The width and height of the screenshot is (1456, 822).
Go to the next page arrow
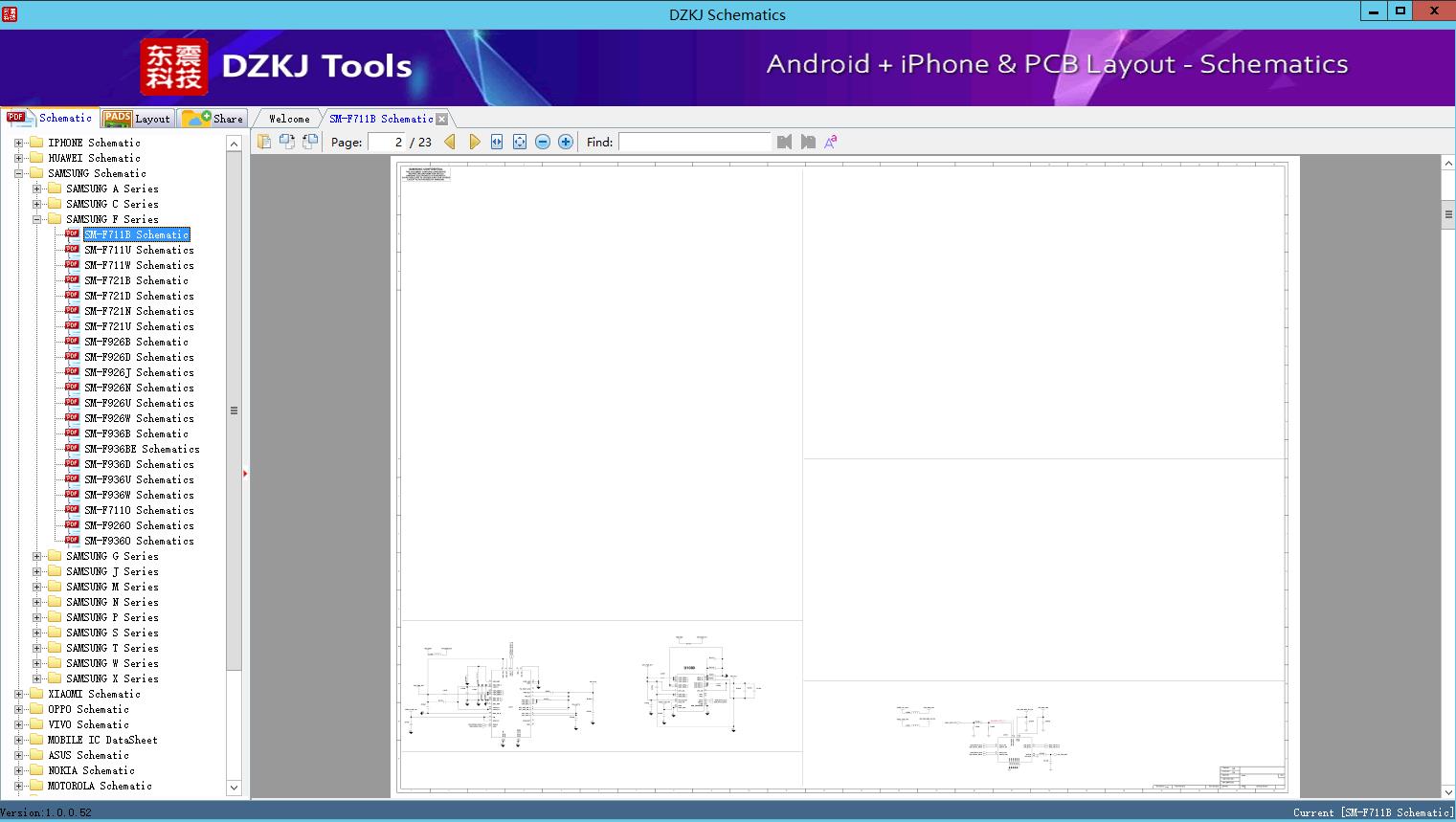[x=474, y=142]
